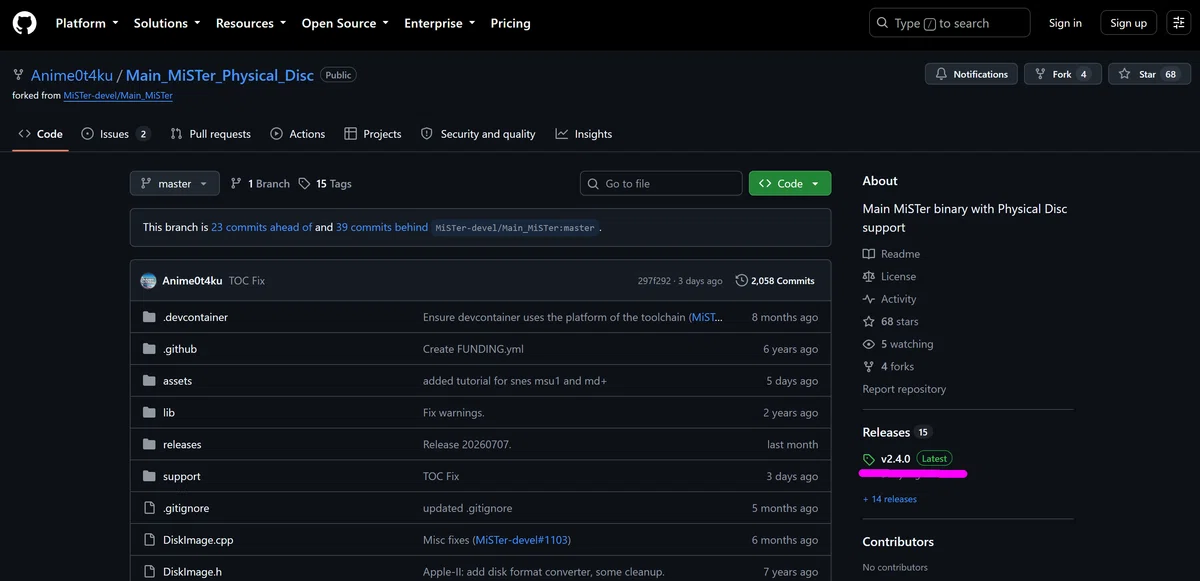Switch to the Actions tab
Screen dimensions: 1200x581
coord(298,134)
